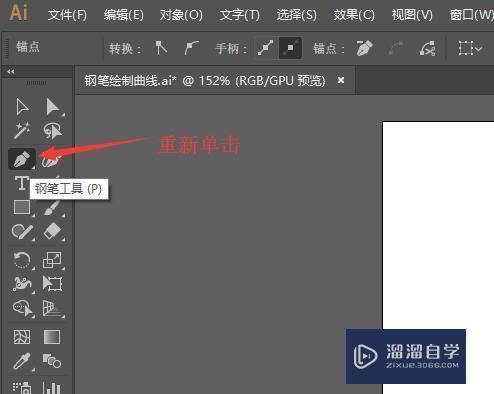
Task: Select the Gradient tool
Action: (x=52, y=337)
